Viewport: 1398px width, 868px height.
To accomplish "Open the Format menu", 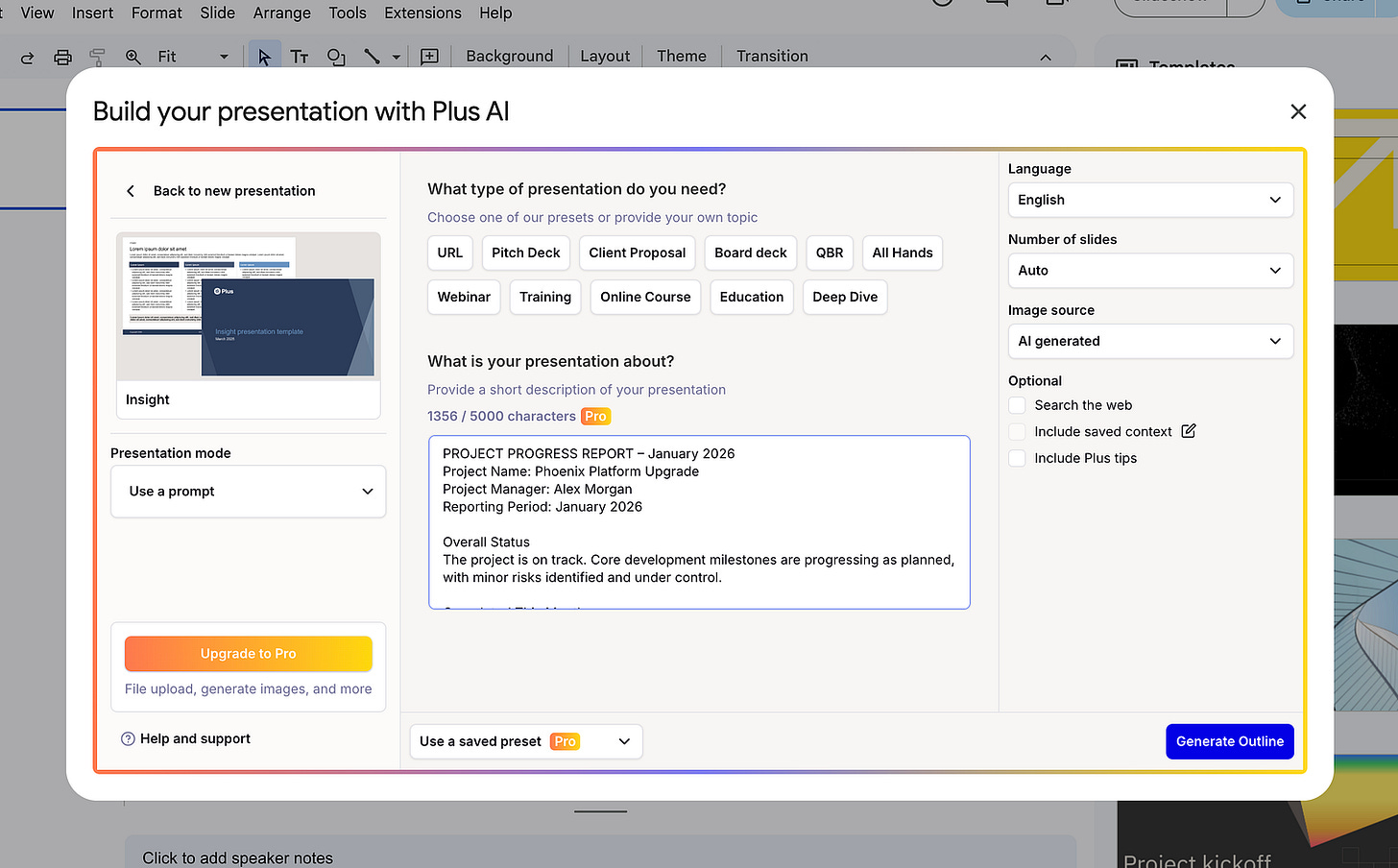I will (157, 12).
